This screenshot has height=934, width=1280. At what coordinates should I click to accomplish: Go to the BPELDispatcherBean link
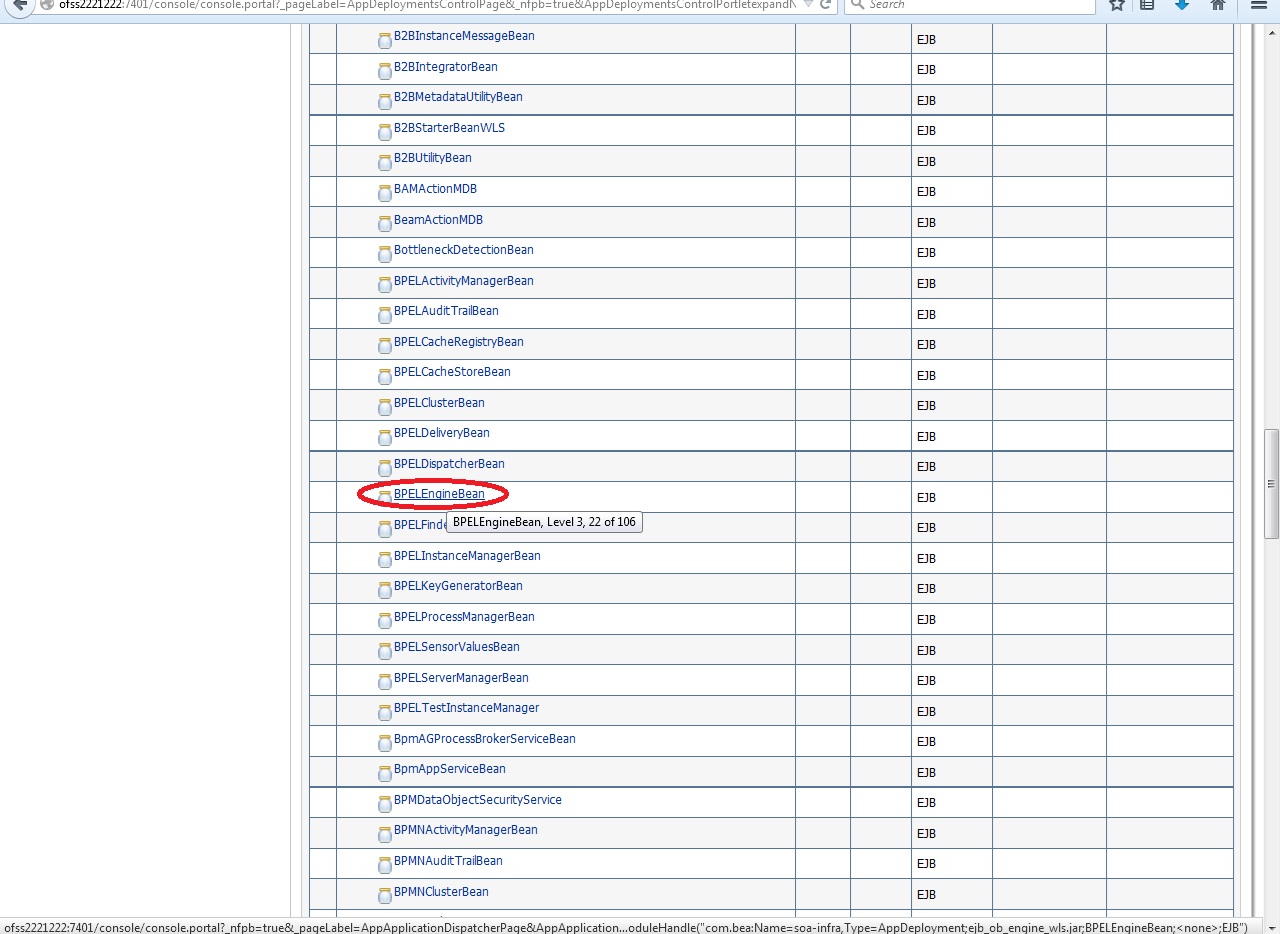(x=449, y=464)
